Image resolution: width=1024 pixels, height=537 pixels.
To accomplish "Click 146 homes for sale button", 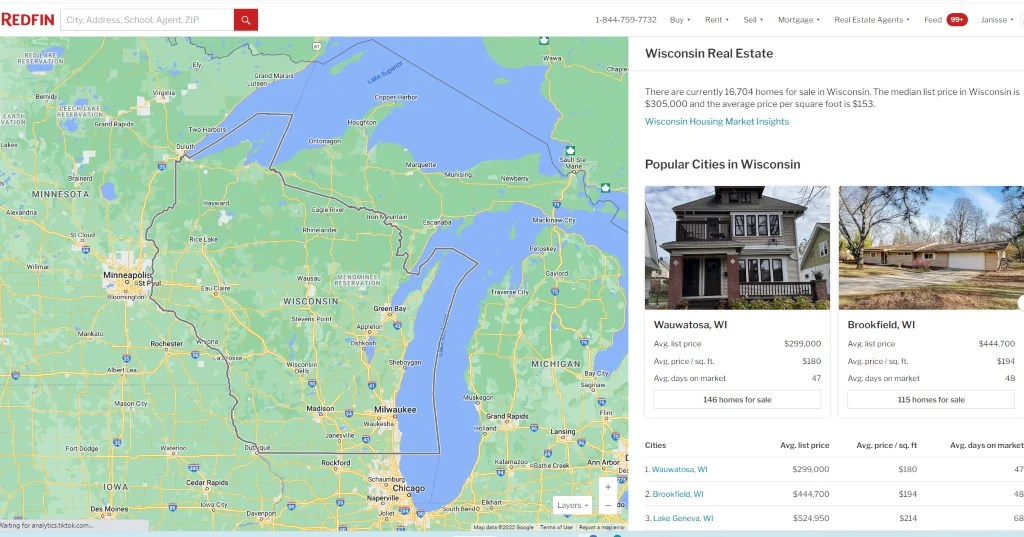I will point(737,400).
